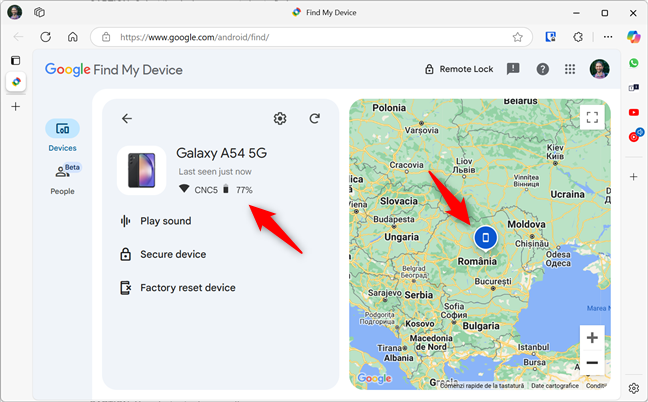Image resolution: width=648 pixels, height=402 pixels.
Task: Go back to the device list arrow
Action: click(x=127, y=119)
